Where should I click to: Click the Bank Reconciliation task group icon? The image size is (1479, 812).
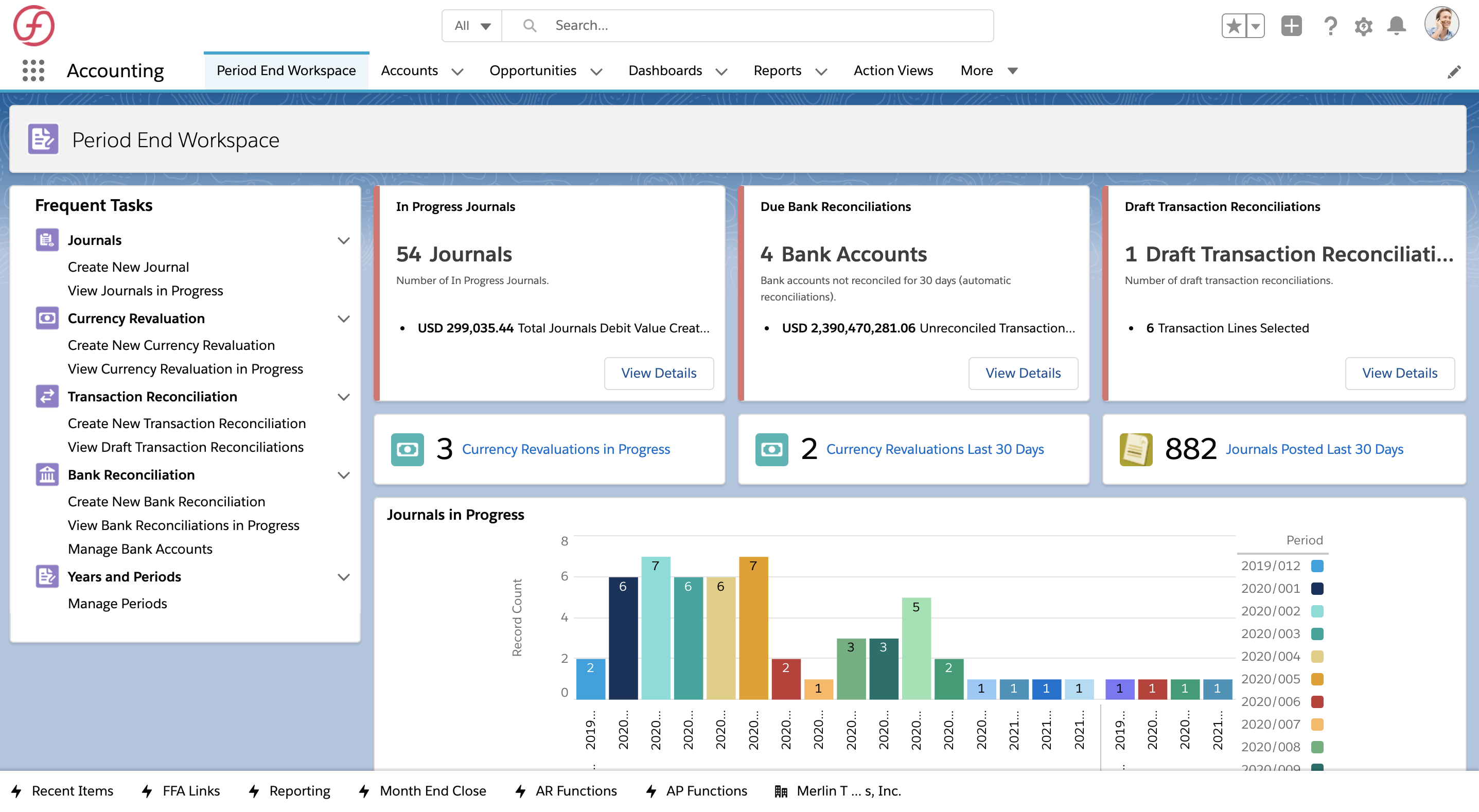47,475
